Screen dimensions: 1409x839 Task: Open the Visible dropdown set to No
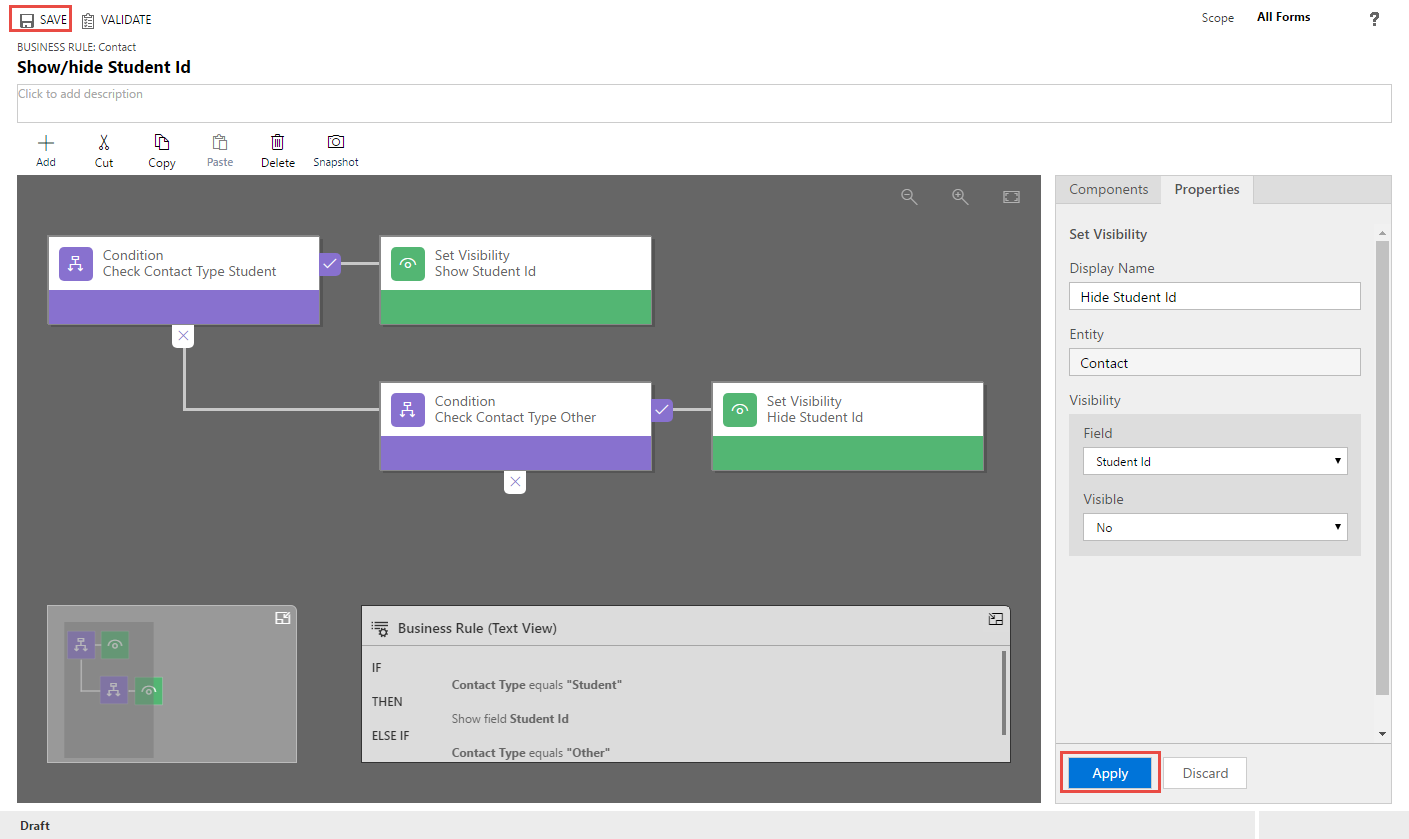click(x=1215, y=527)
